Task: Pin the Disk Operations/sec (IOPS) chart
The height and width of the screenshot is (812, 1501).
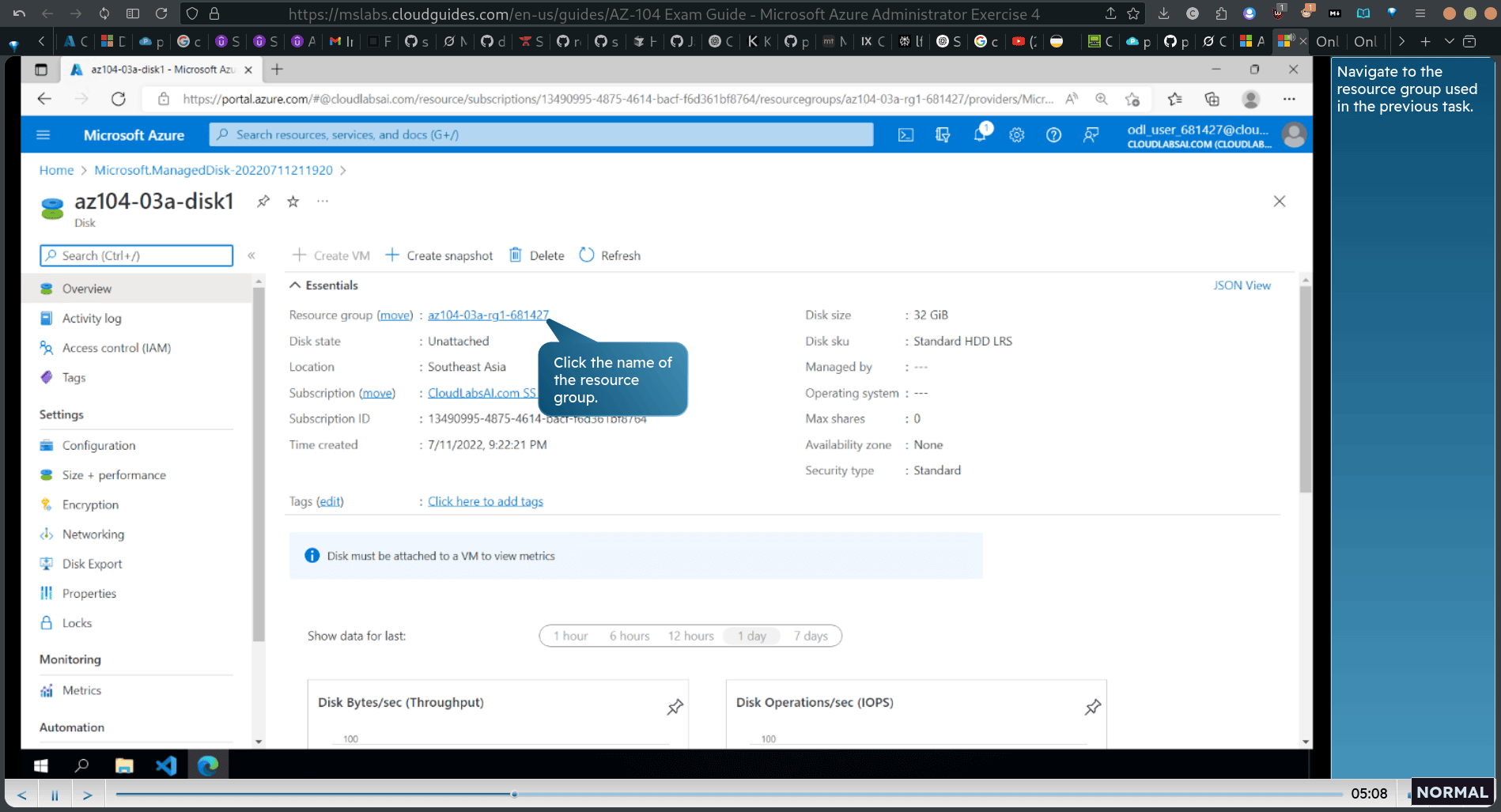Action: pyautogui.click(x=1093, y=707)
